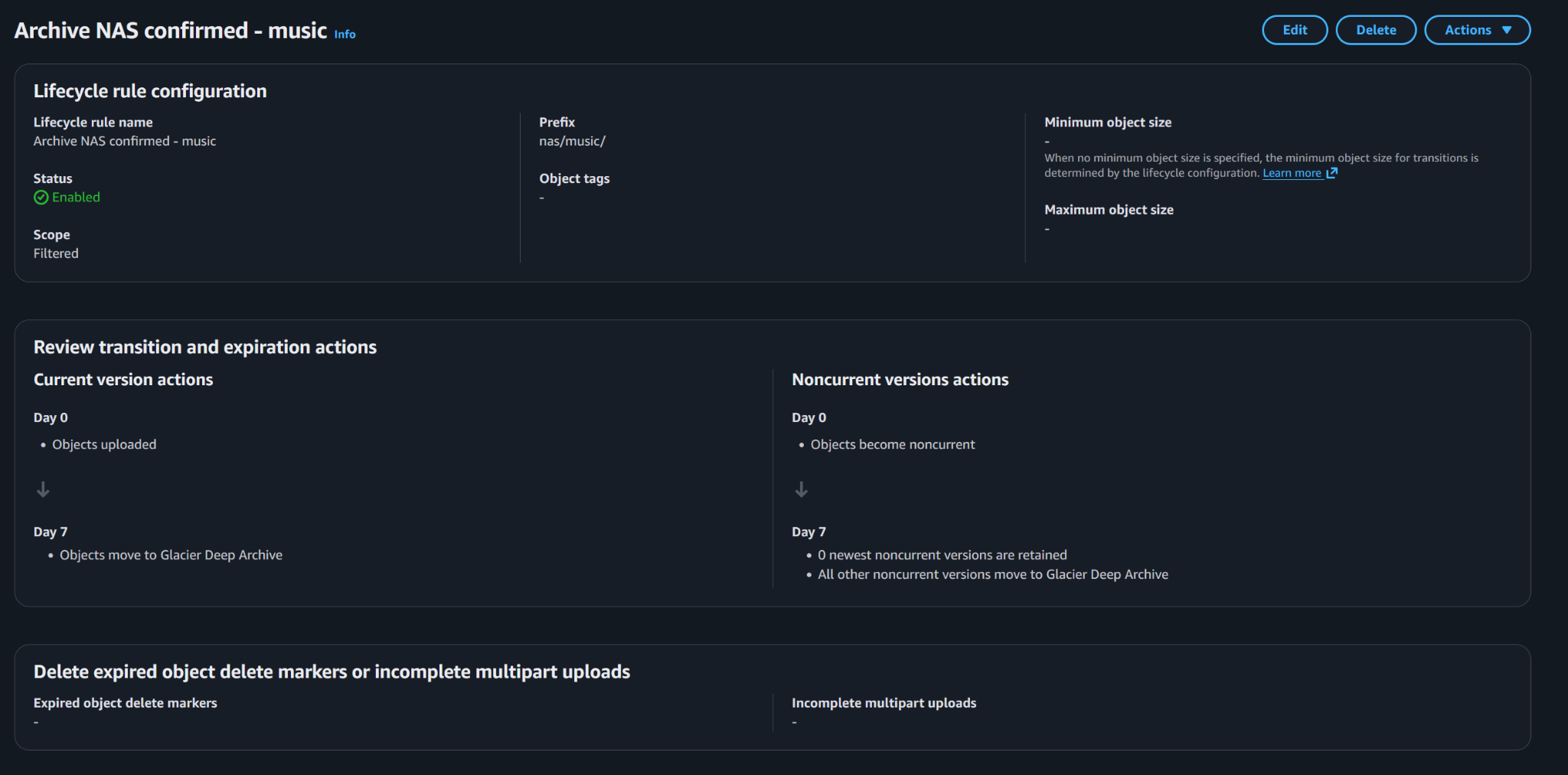1568x775 pixels.
Task: Click the green Enabled status check icon
Action: (41, 198)
